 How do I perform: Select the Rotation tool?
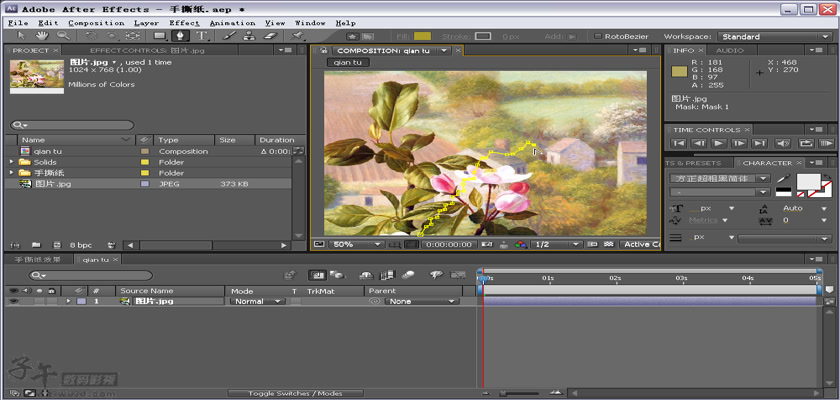click(91, 36)
